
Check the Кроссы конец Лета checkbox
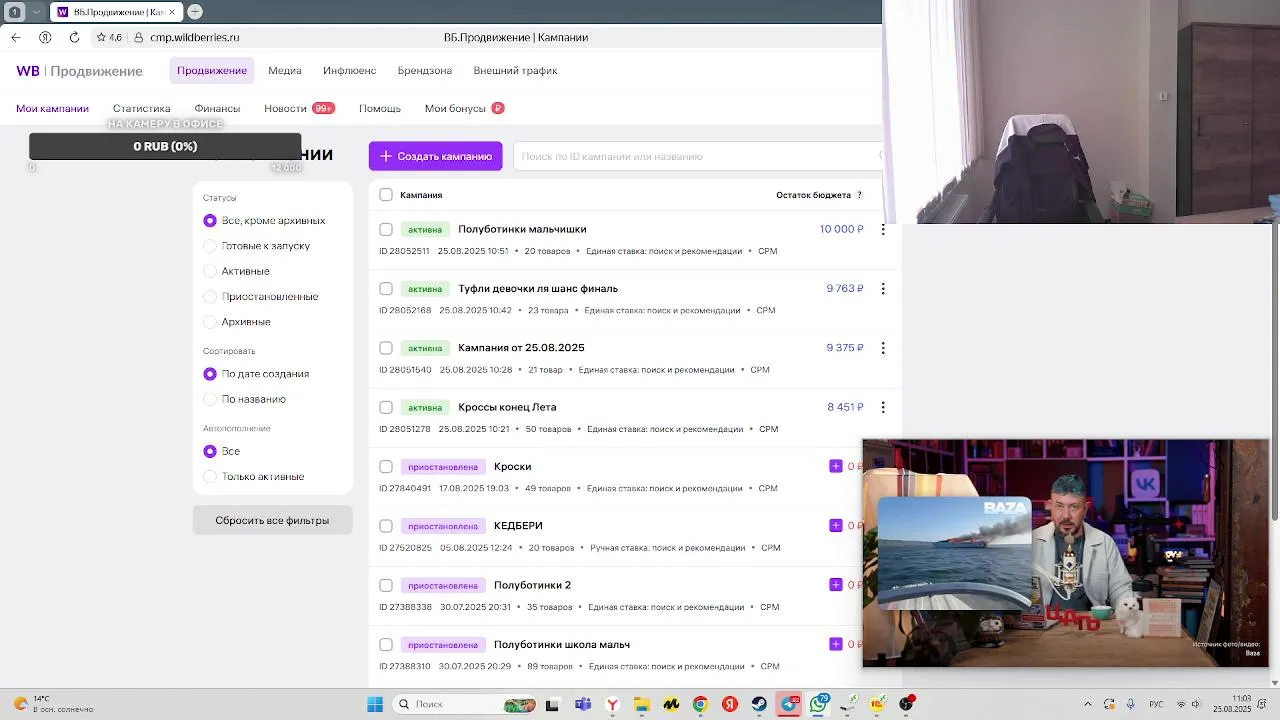click(386, 407)
